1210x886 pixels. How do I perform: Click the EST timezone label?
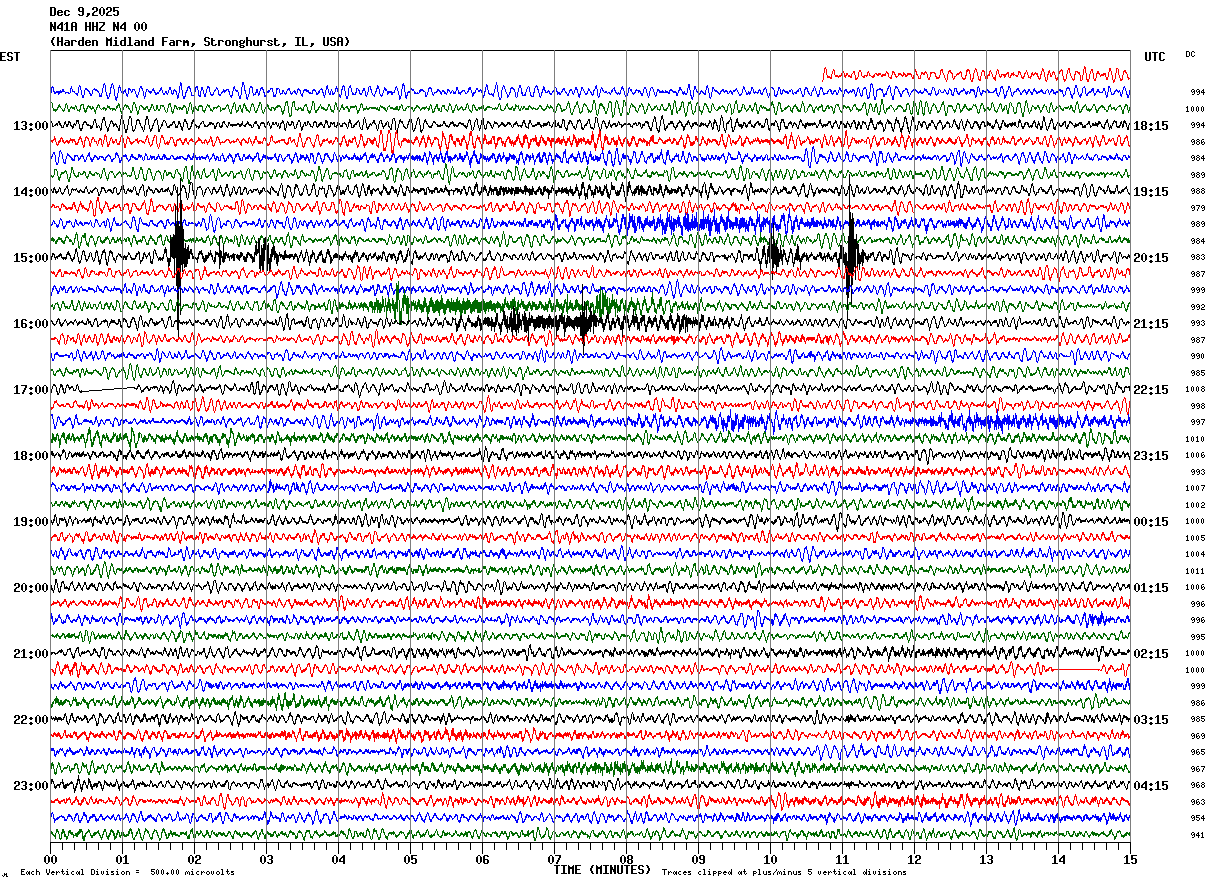tap(10, 57)
